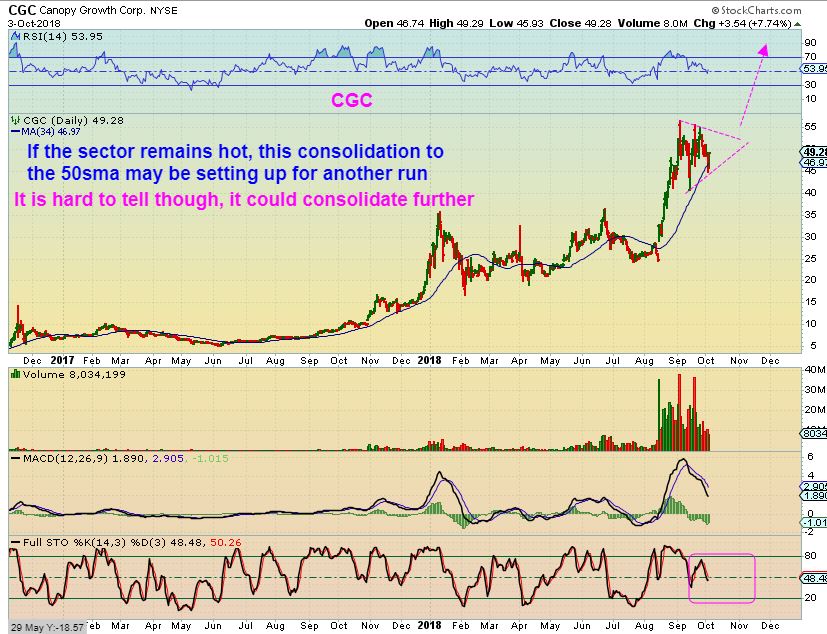Screen dimensions: 827x634
Task: Click the MA(34) 46.97 legend text
Action: click(x=51, y=131)
